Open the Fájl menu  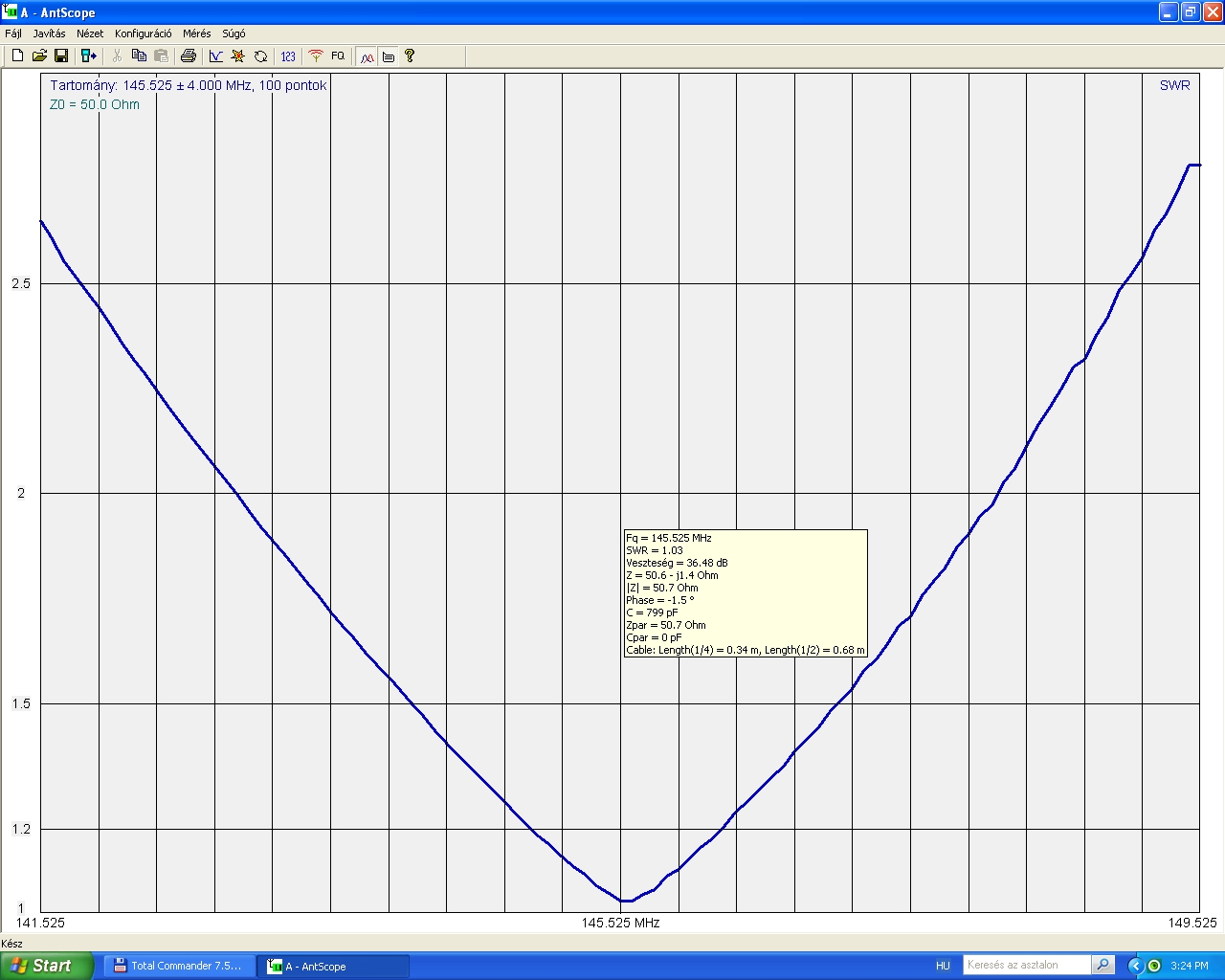coord(13,33)
